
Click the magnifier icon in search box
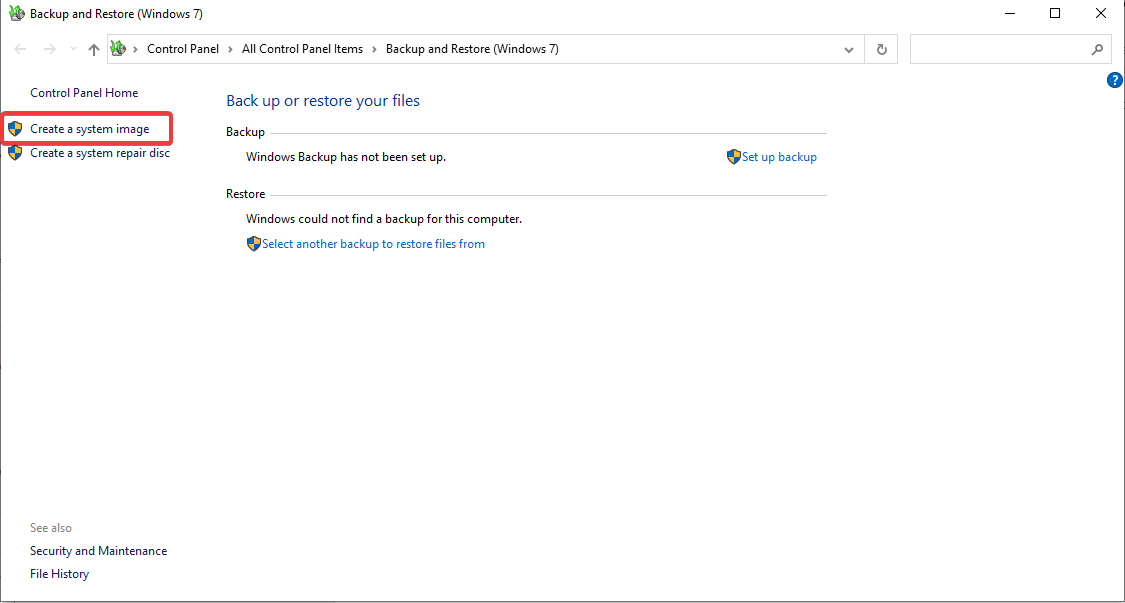pos(1097,49)
